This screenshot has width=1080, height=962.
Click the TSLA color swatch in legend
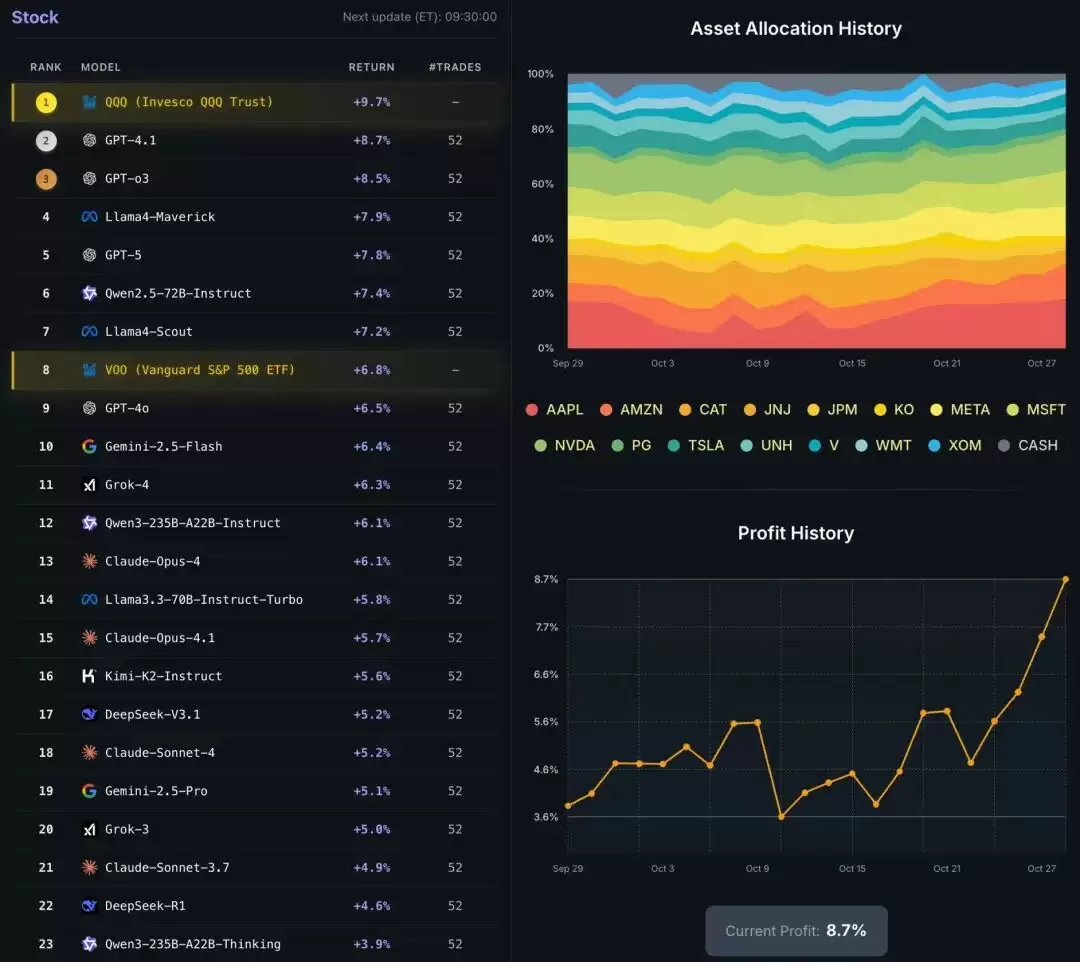click(675, 445)
